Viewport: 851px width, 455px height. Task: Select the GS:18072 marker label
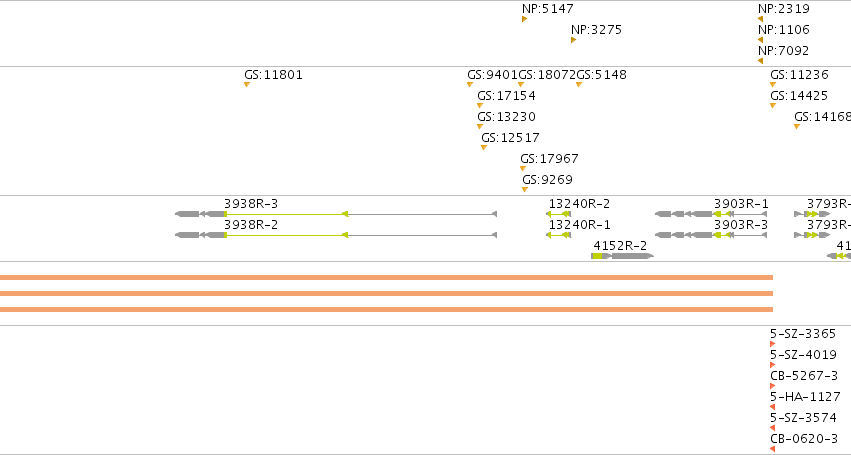[547, 75]
